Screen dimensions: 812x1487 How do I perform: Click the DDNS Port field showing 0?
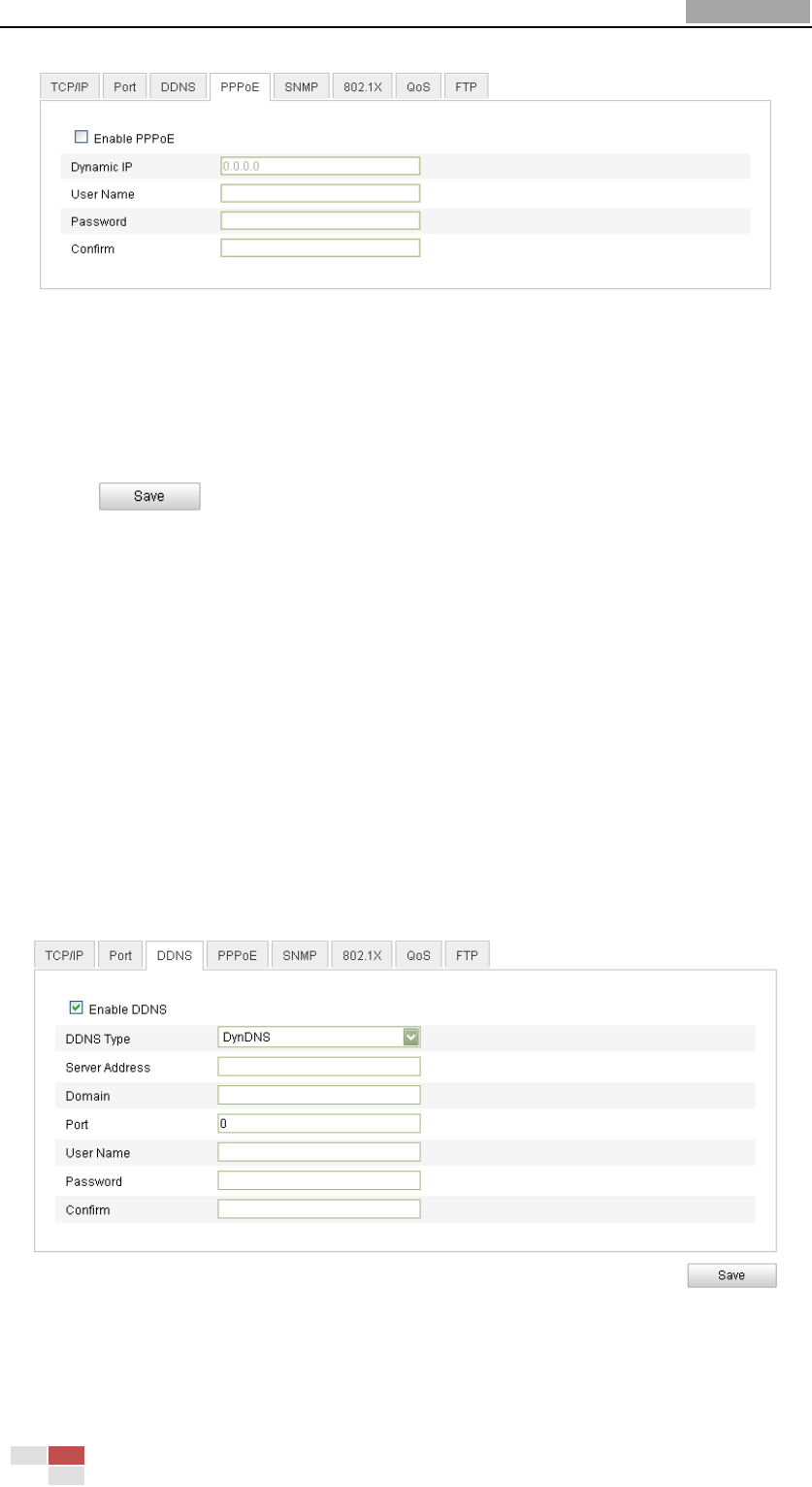[x=319, y=1124]
